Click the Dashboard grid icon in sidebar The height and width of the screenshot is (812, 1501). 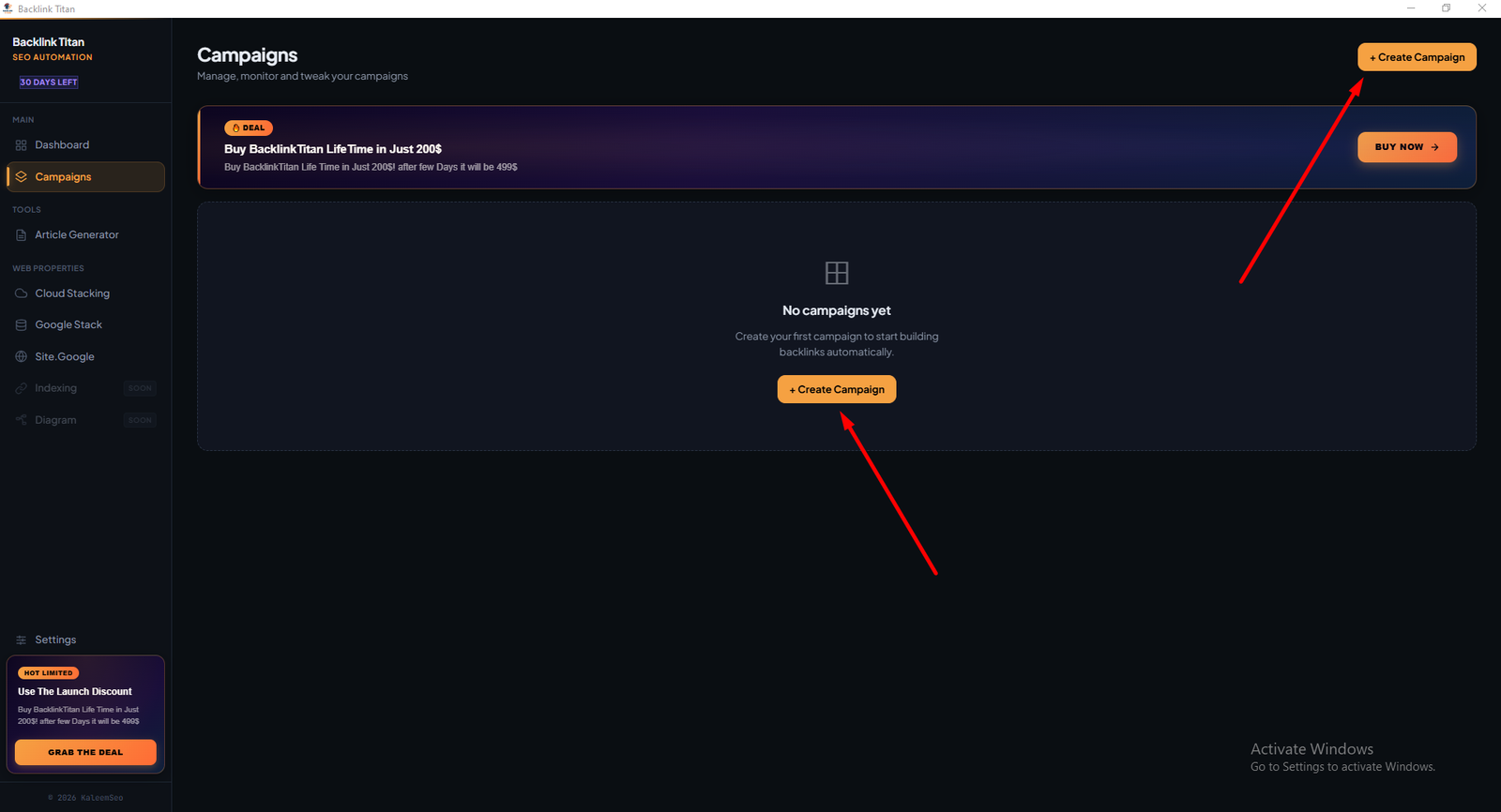[21, 145]
